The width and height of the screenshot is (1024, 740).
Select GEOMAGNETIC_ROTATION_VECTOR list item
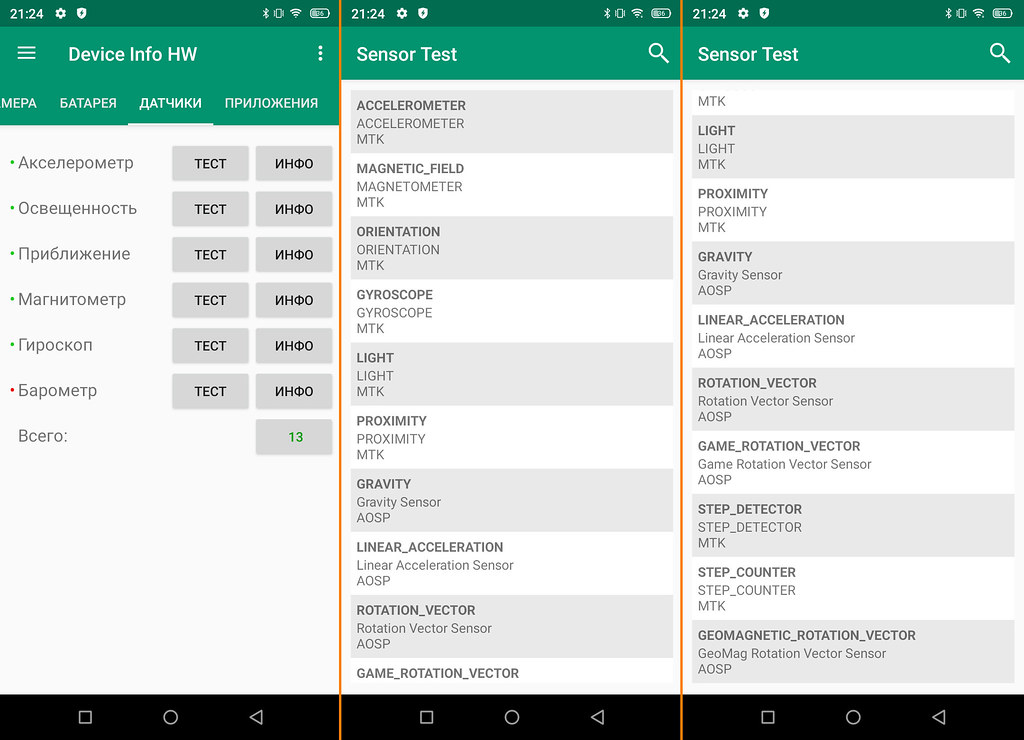pos(853,652)
